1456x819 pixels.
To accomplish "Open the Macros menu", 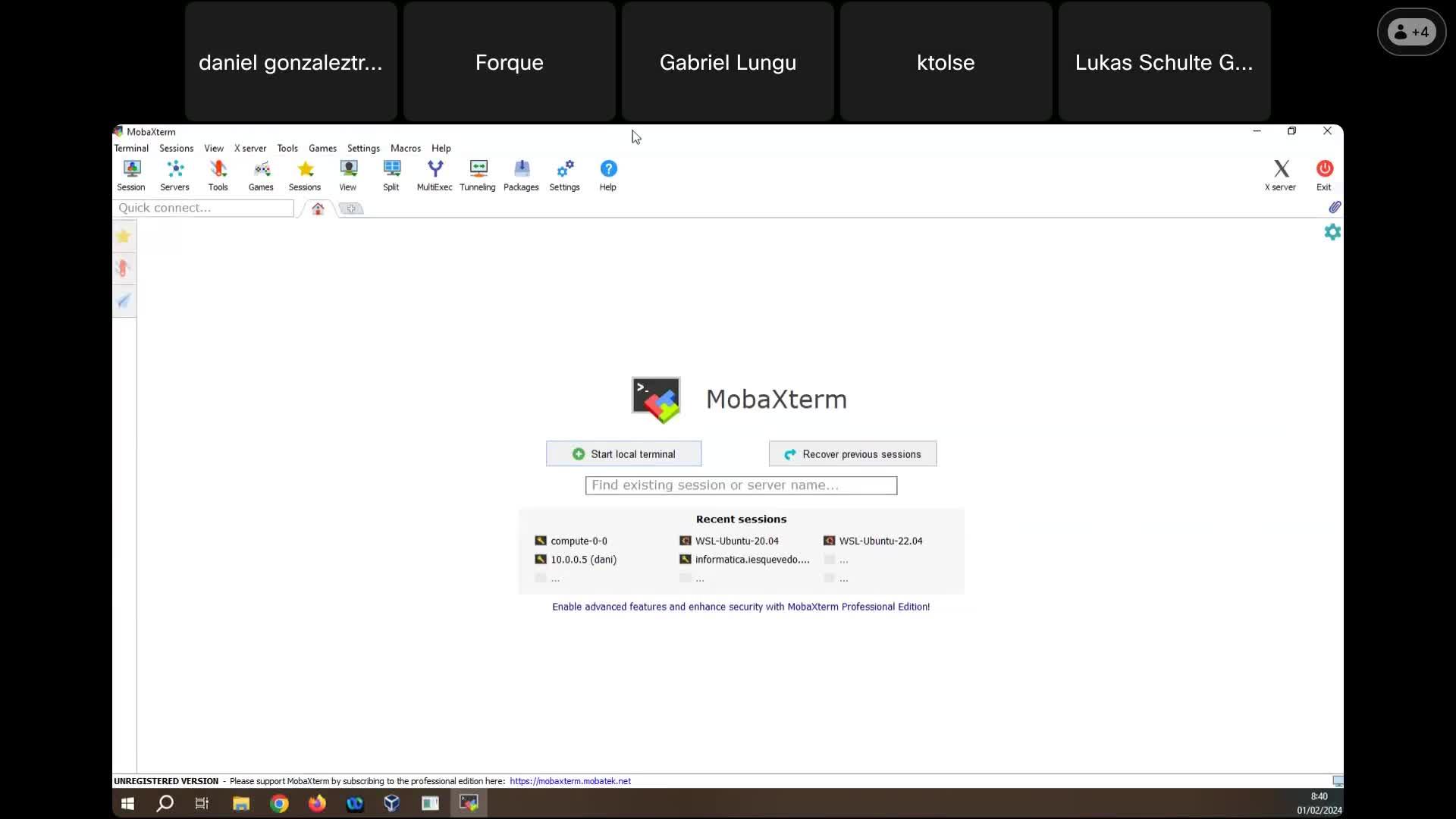I will [x=405, y=148].
